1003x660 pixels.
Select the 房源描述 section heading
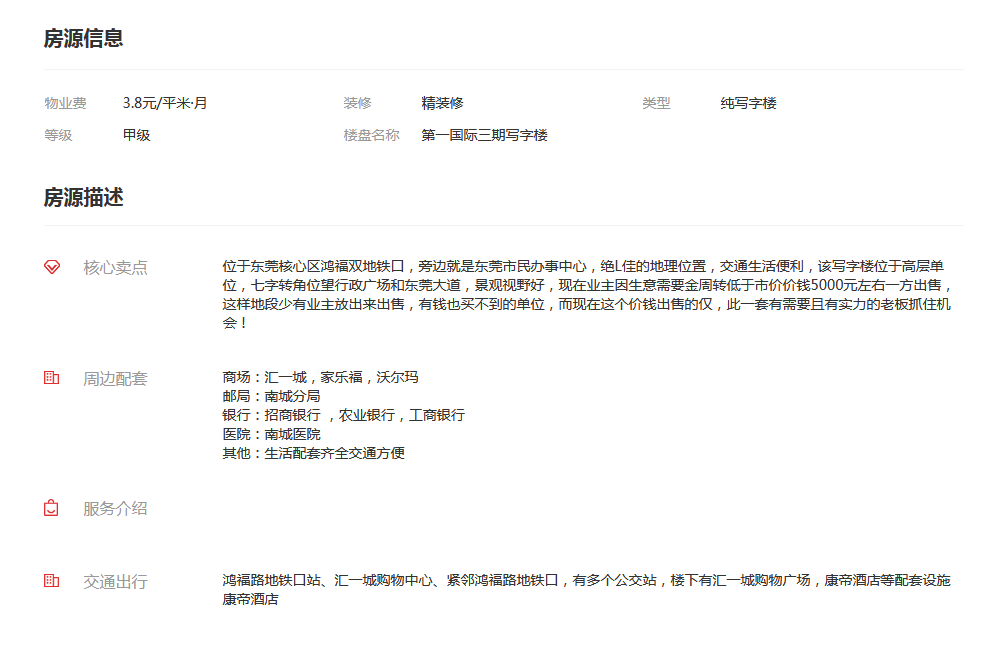point(83,197)
